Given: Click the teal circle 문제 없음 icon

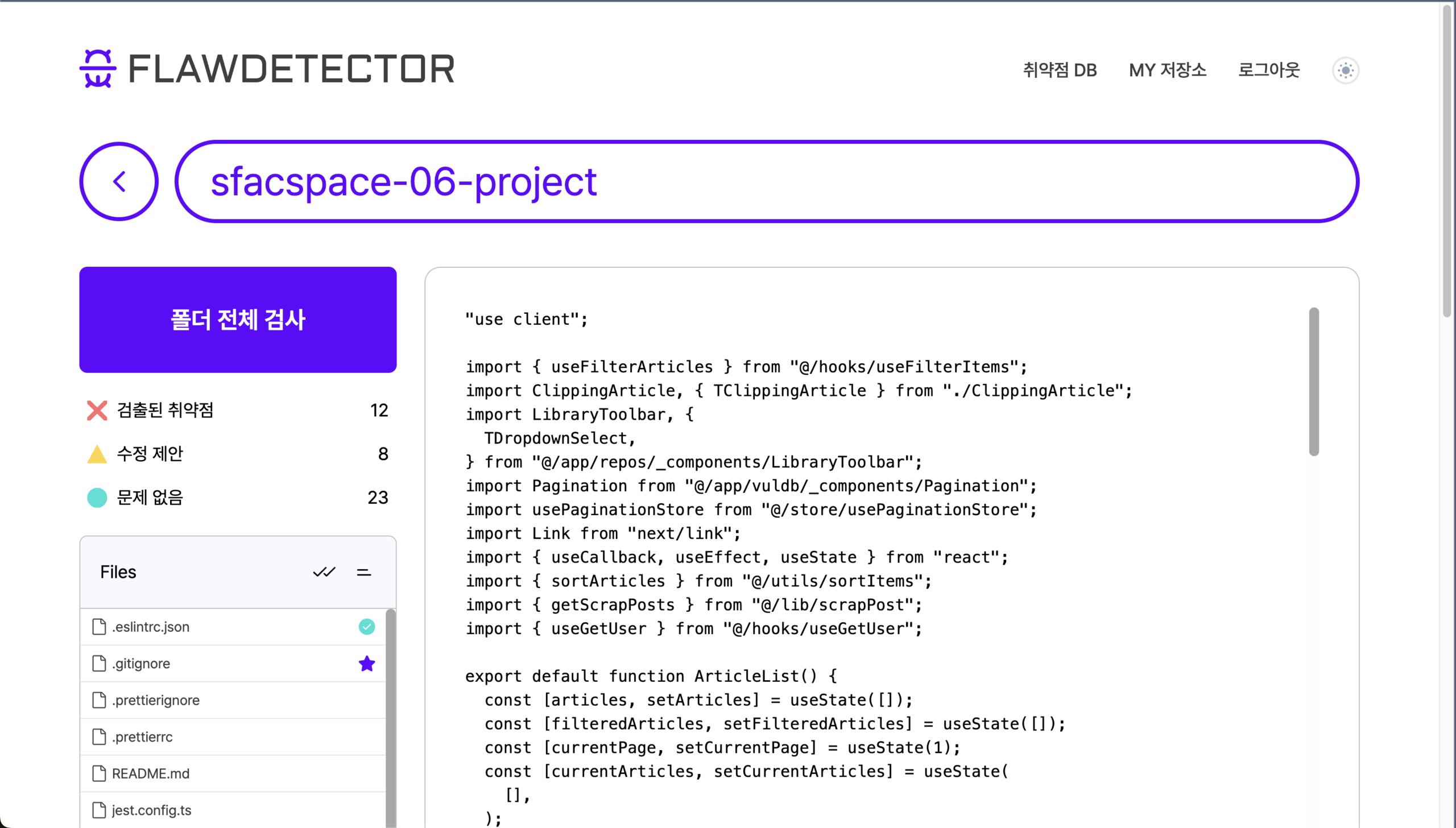Looking at the screenshot, I should [x=97, y=498].
